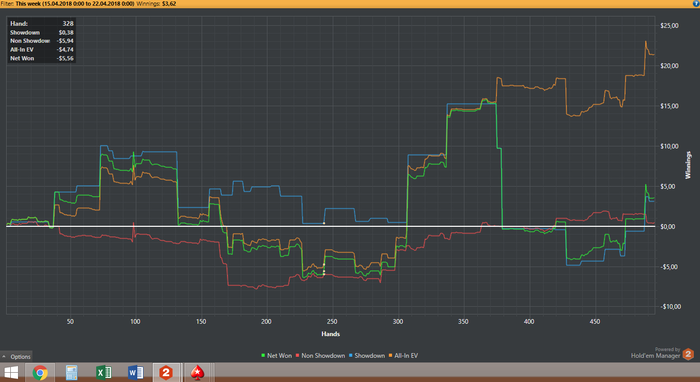
Task: Toggle Net Won series in legend
Action: click(x=276, y=356)
